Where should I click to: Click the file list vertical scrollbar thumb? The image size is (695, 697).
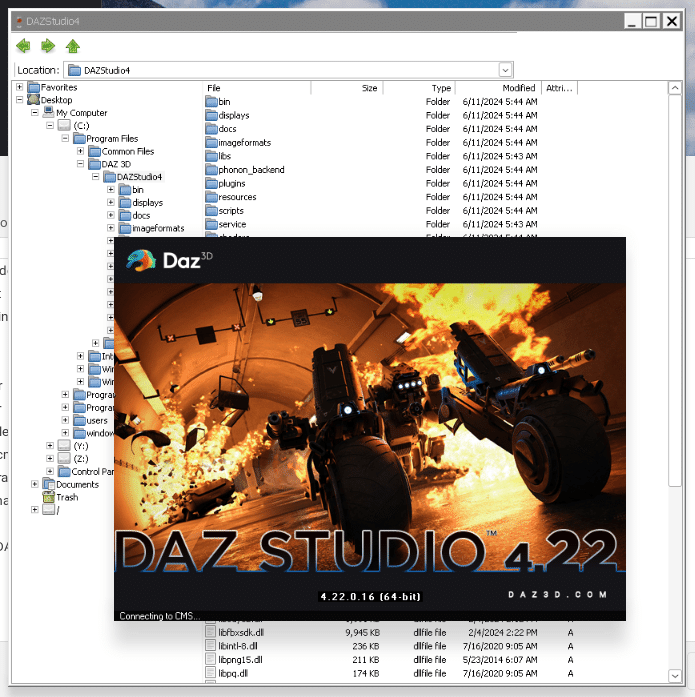(675, 290)
